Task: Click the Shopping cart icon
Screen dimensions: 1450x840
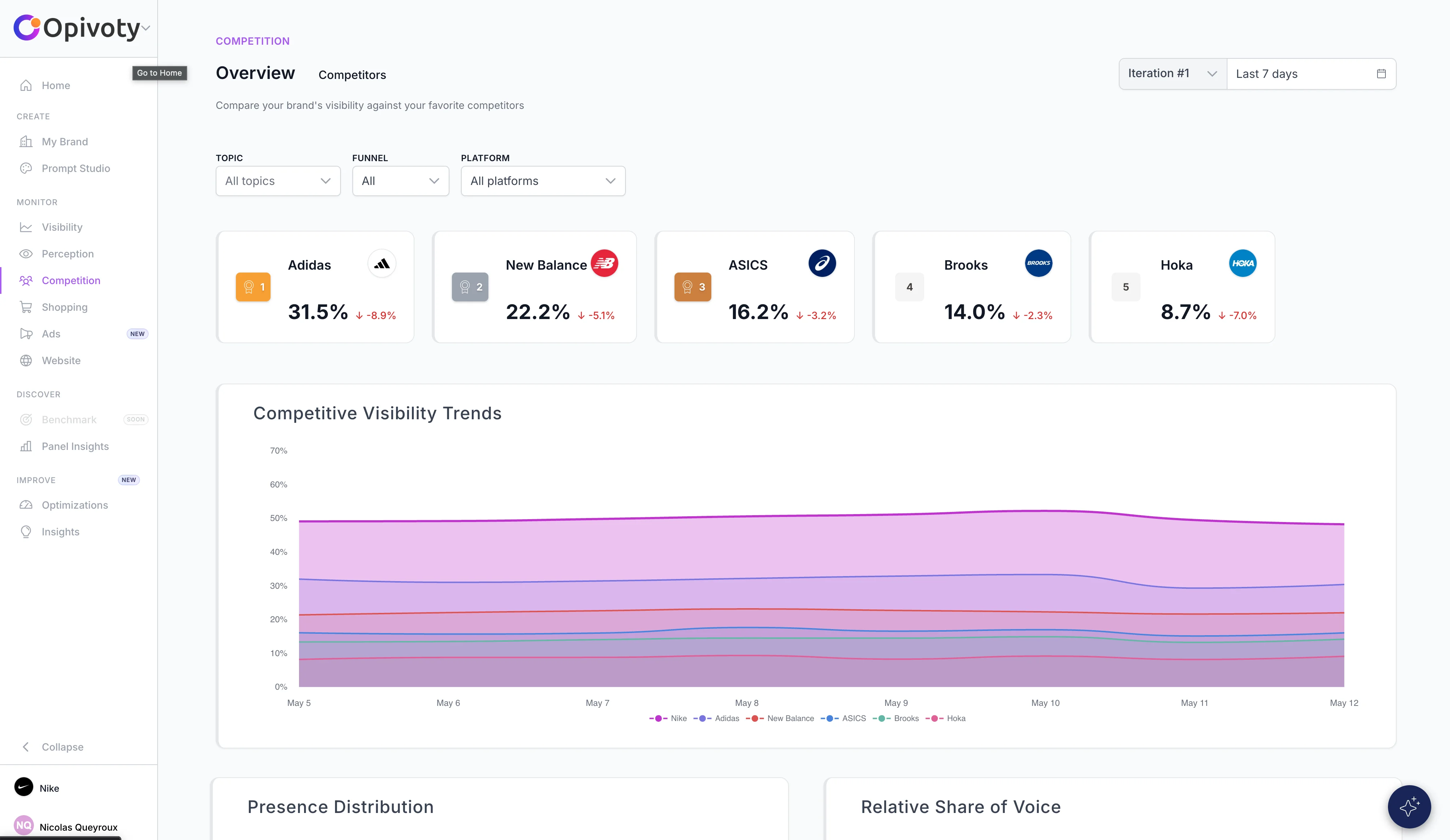Action: (26, 307)
